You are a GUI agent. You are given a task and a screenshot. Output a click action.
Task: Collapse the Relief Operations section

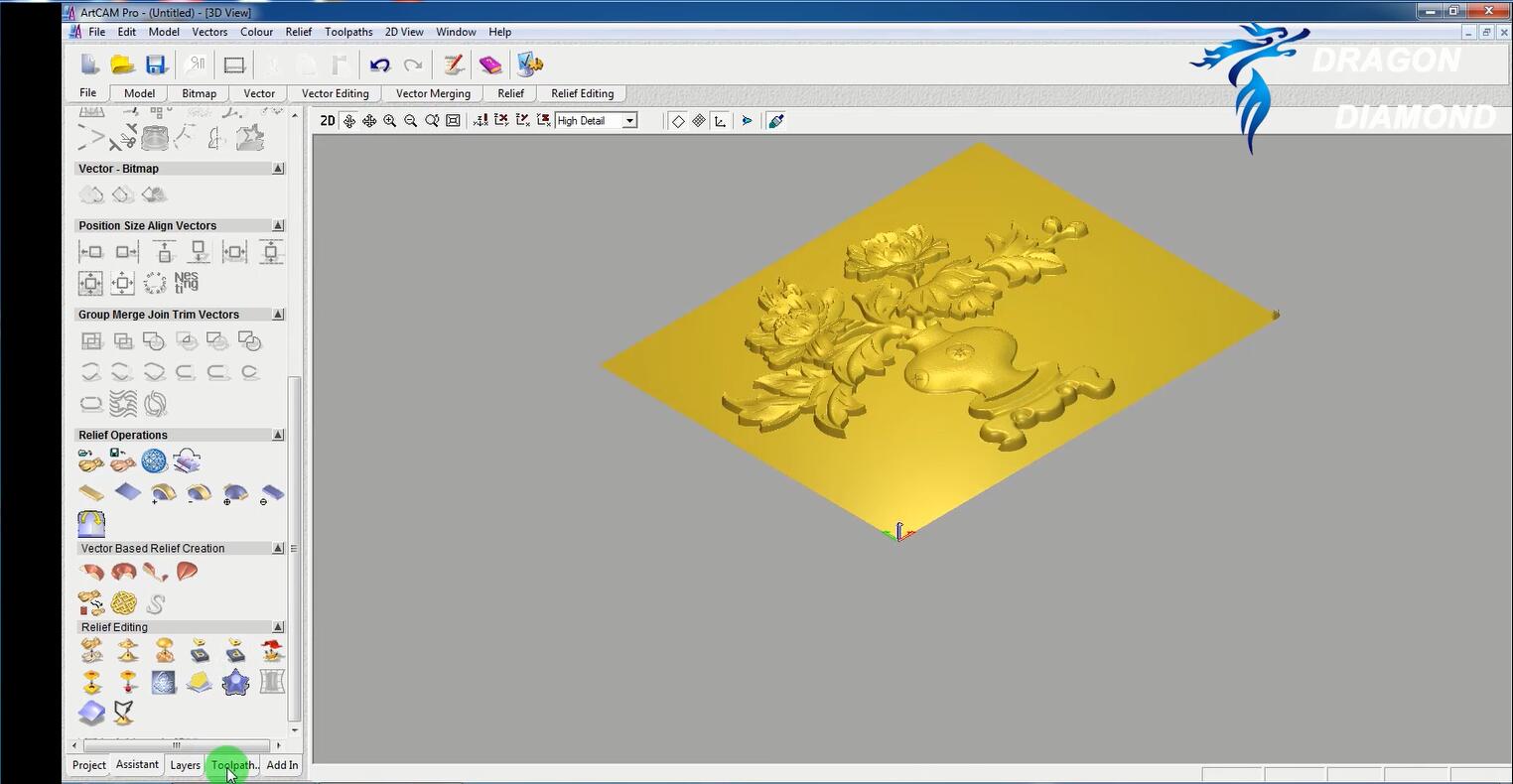[x=278, y=435]
